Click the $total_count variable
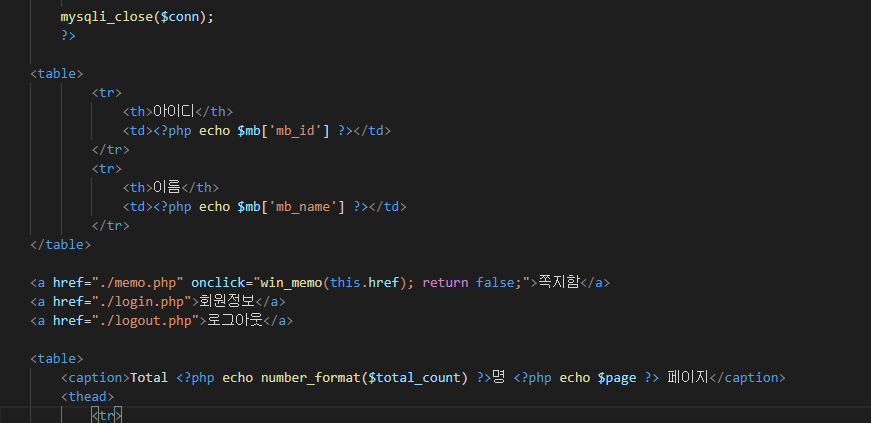871x423 pixels. click(414, 377)
